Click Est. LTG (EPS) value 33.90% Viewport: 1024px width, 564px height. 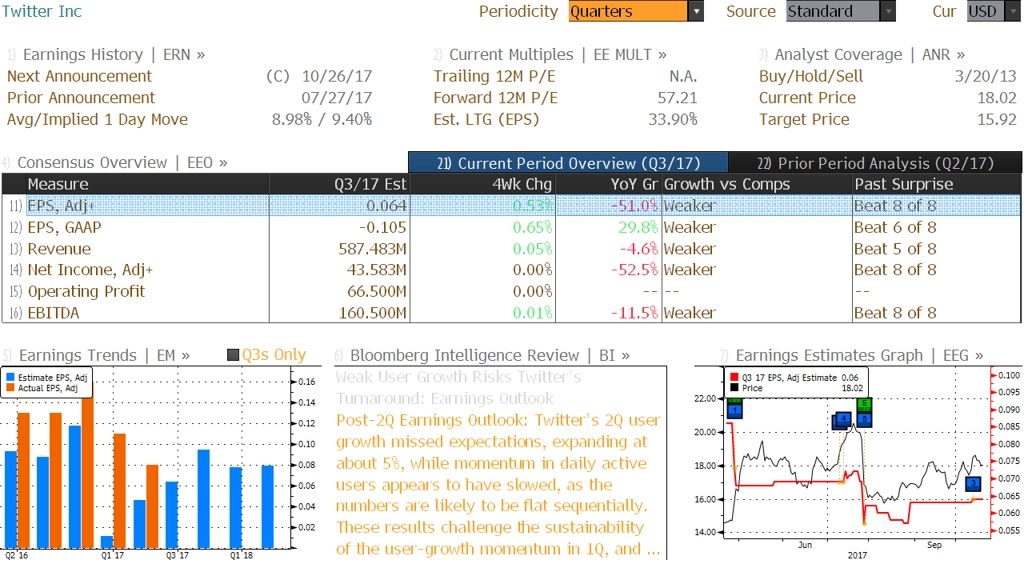coord(673,119)
